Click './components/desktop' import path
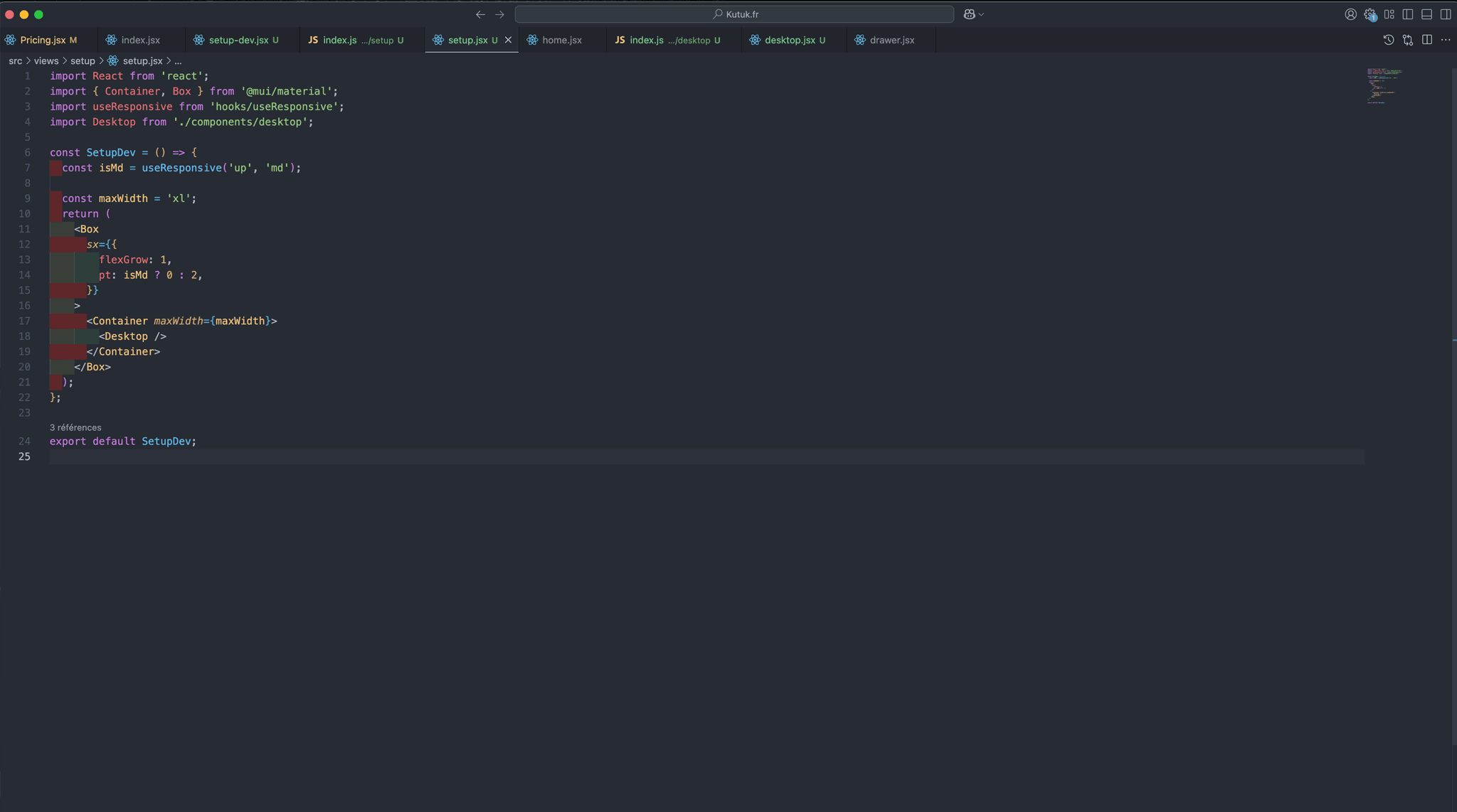This screenshot has width=1457, height=812. click(x=240, y=122)
